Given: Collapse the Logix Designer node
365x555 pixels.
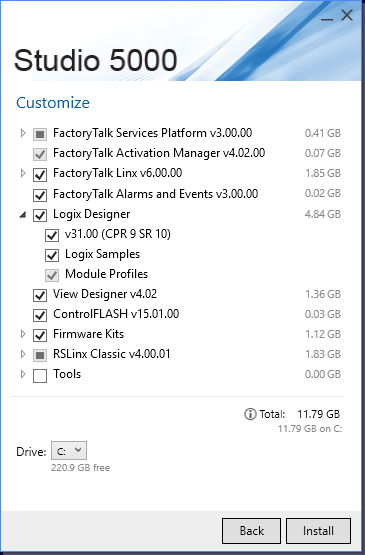Looking at the screenshot, I should (23, 214).
